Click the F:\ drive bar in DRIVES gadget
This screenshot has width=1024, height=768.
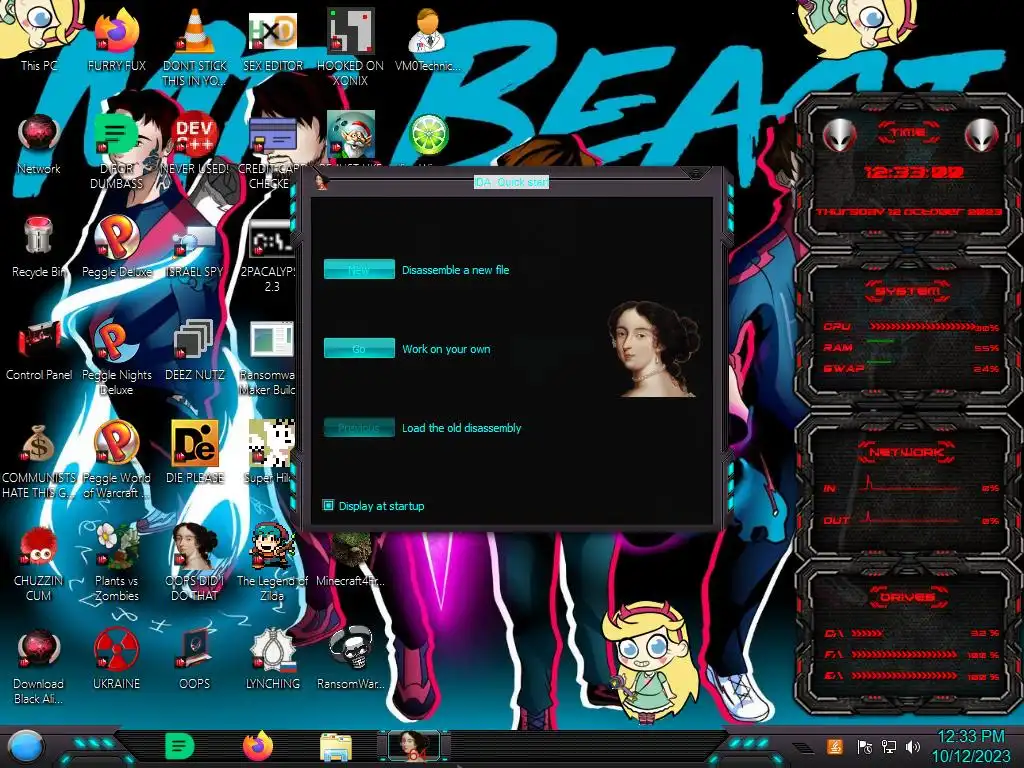904,654
